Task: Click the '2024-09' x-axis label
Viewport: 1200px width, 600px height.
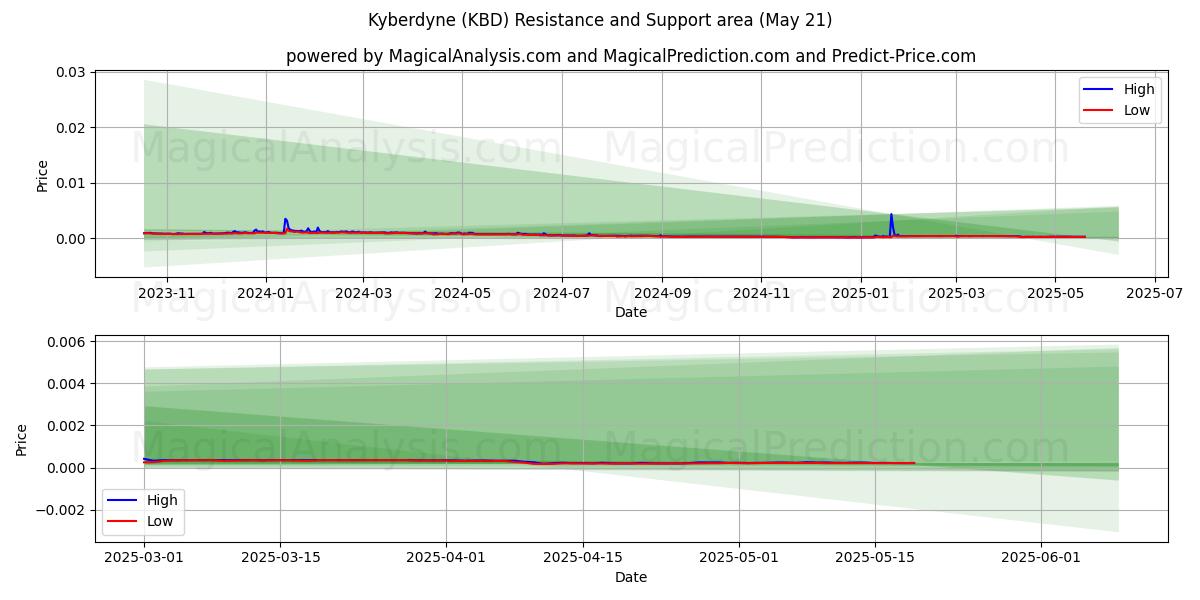Action: coord(662,294)
